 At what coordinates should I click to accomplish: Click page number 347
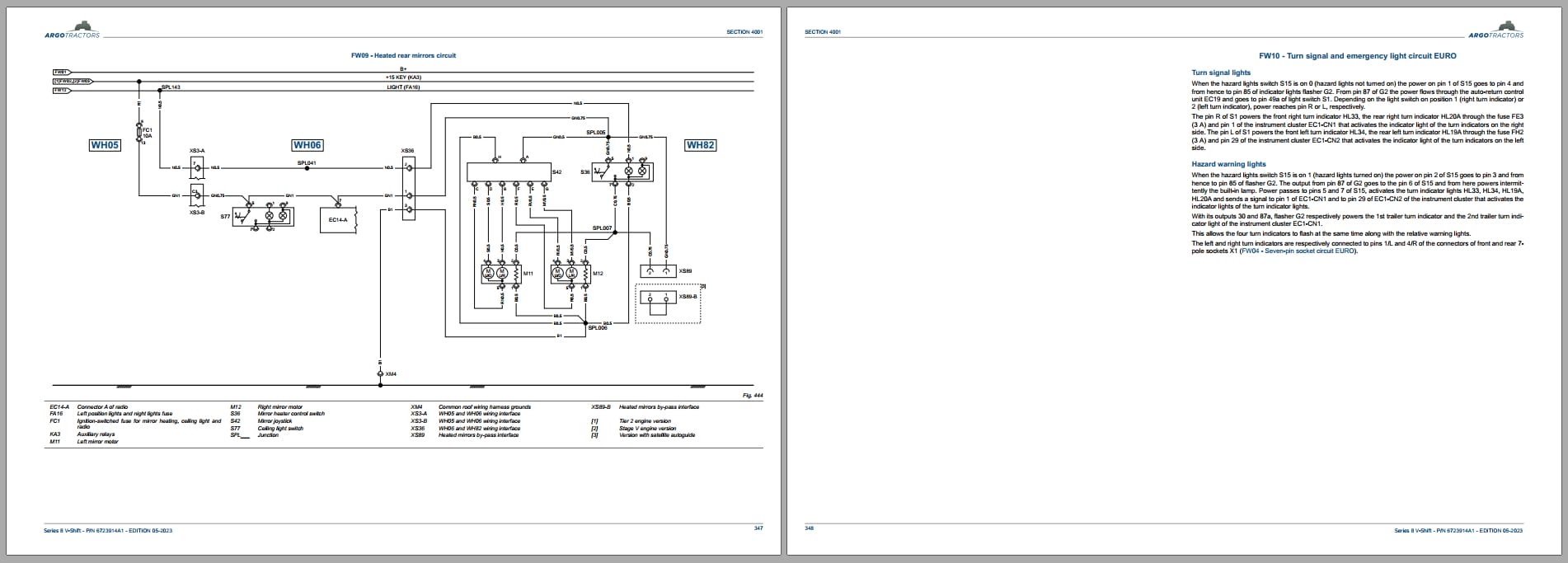pos(758,528)
